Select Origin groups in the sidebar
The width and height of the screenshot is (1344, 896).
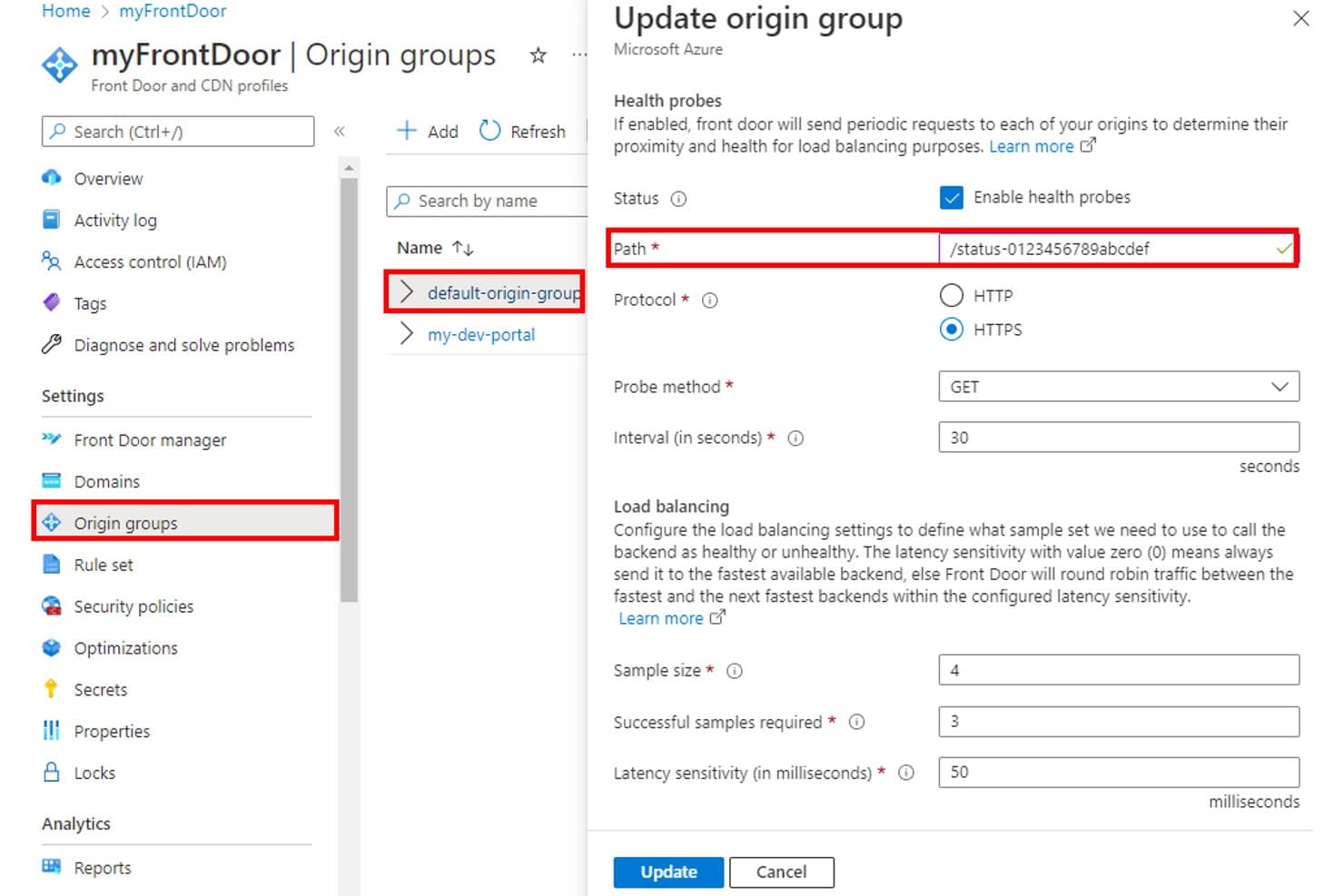pyautogui.click(x=185, y=522)
